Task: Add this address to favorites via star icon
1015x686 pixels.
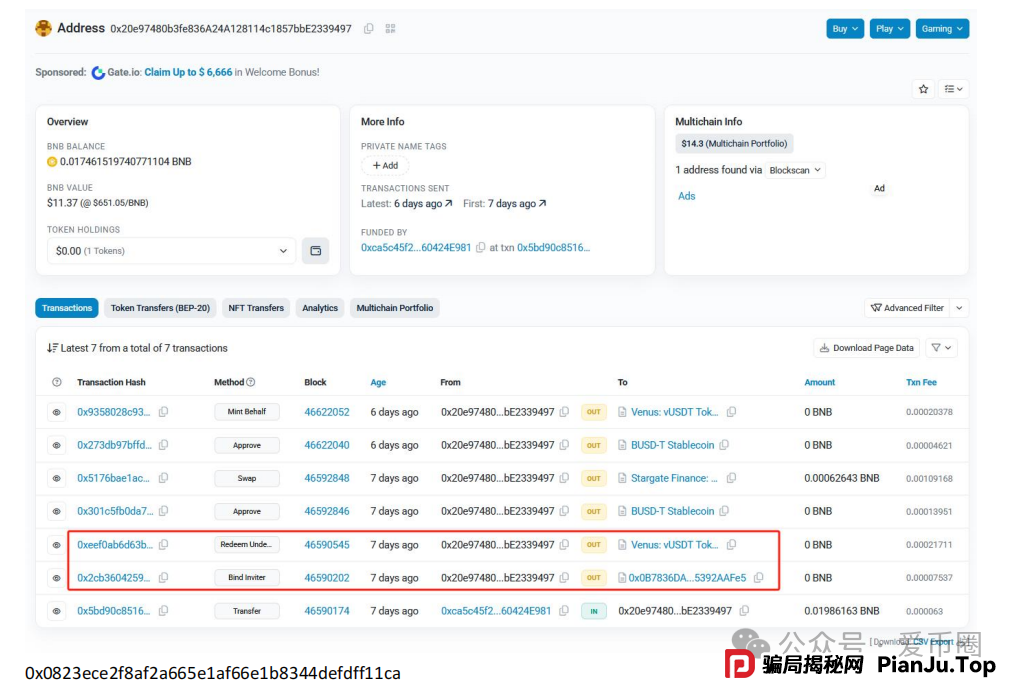Action: coord(923,89)
